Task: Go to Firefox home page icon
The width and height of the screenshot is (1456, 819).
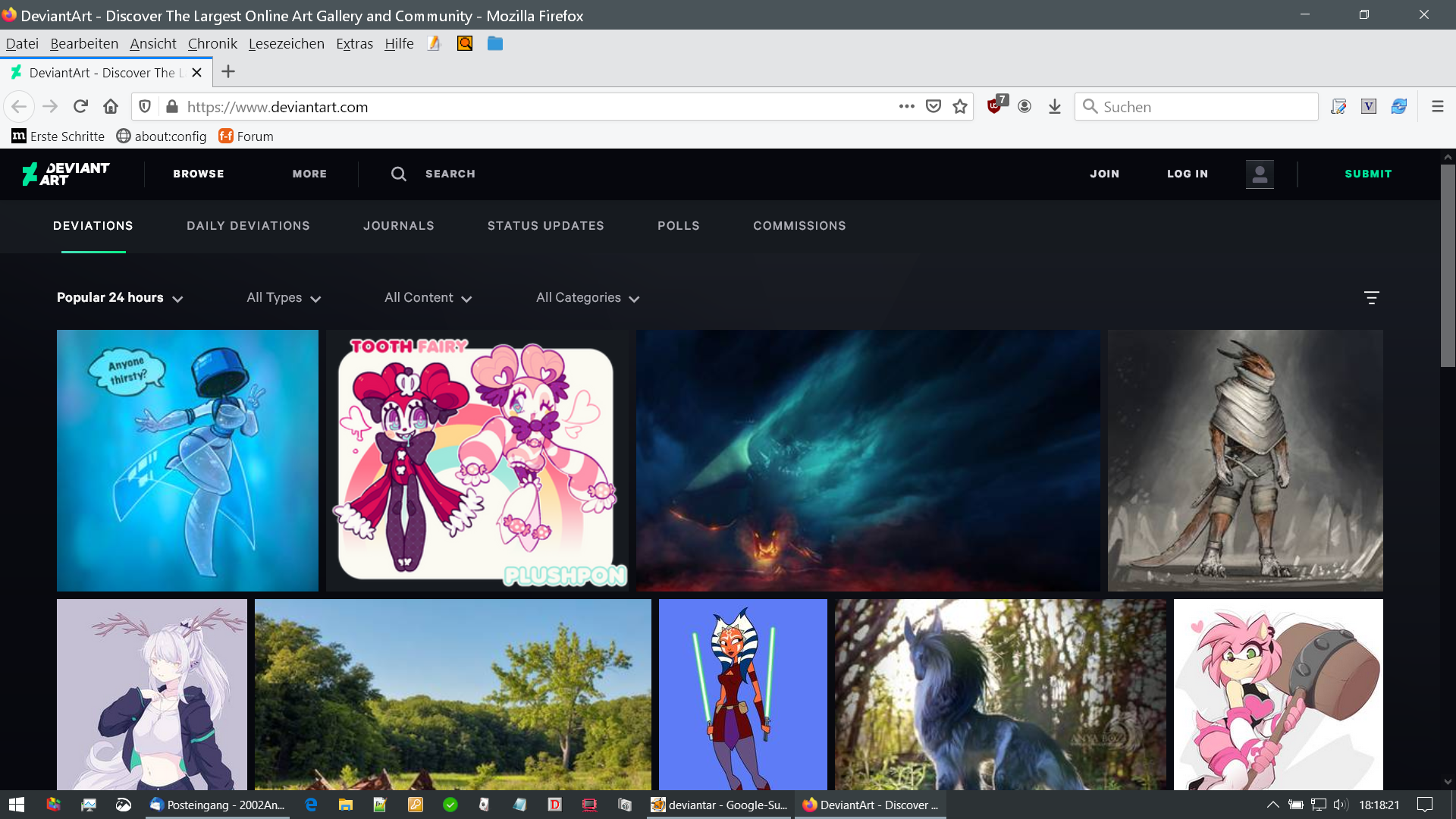Action: pos(111,107)
